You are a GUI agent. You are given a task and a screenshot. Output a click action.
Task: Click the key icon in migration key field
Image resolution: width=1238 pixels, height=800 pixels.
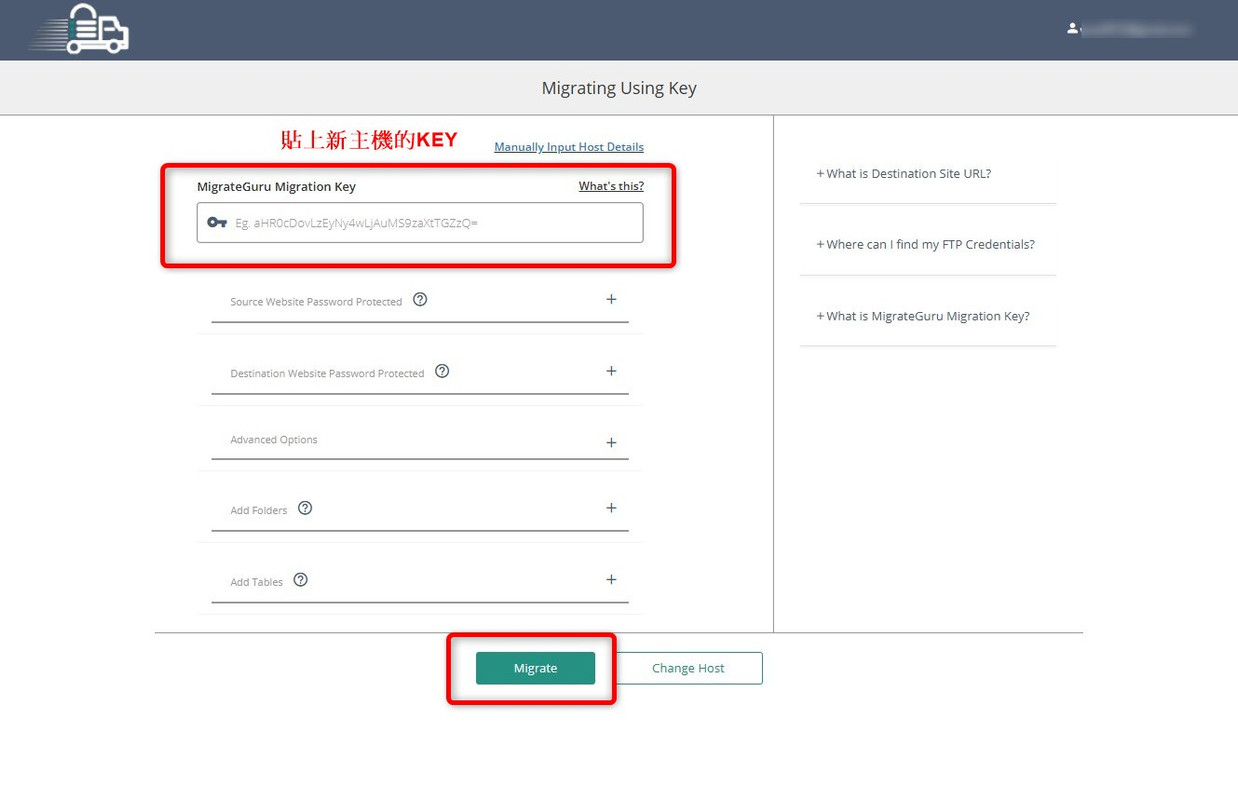point(217,222)
